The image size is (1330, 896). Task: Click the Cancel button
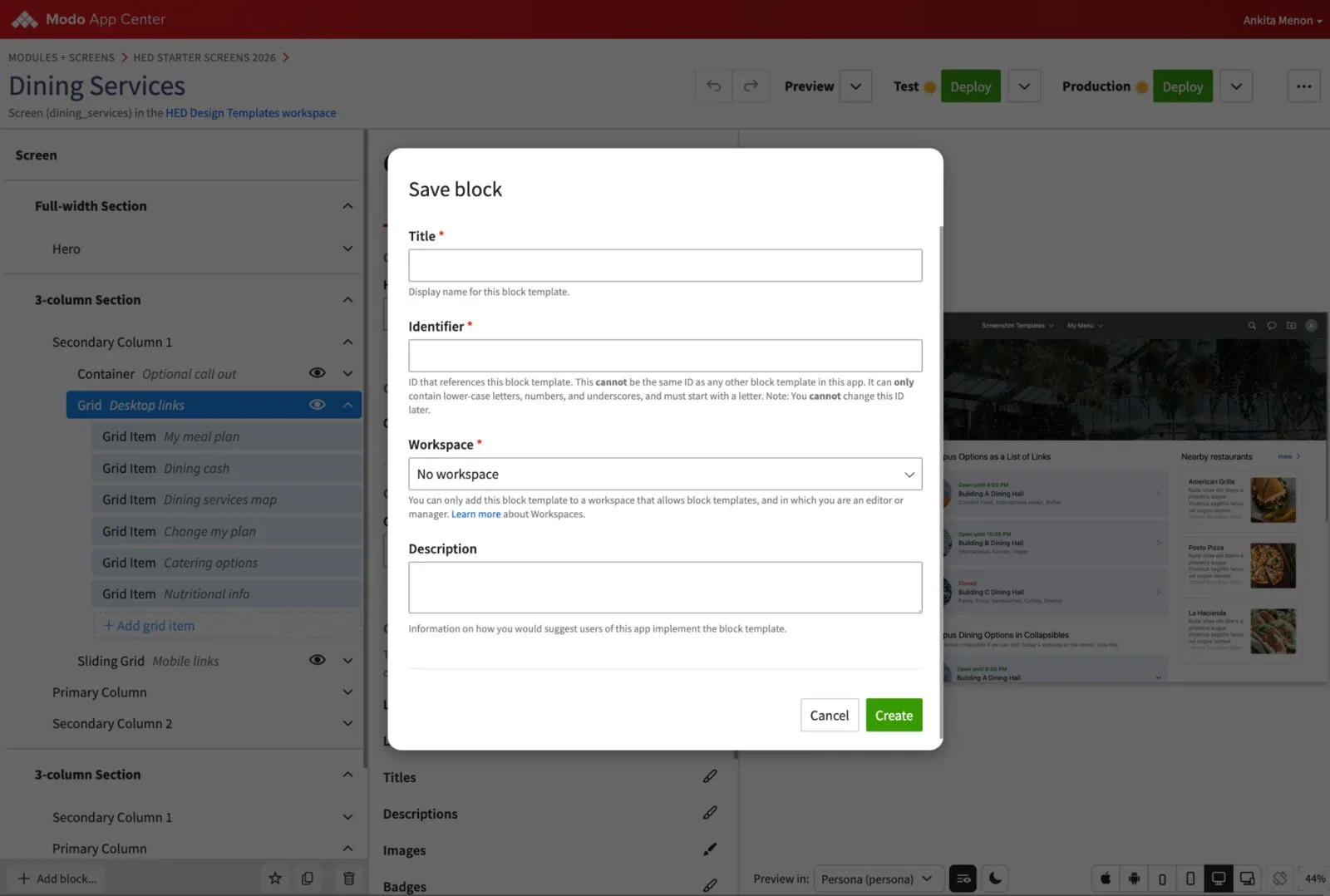tap(830, 715)
